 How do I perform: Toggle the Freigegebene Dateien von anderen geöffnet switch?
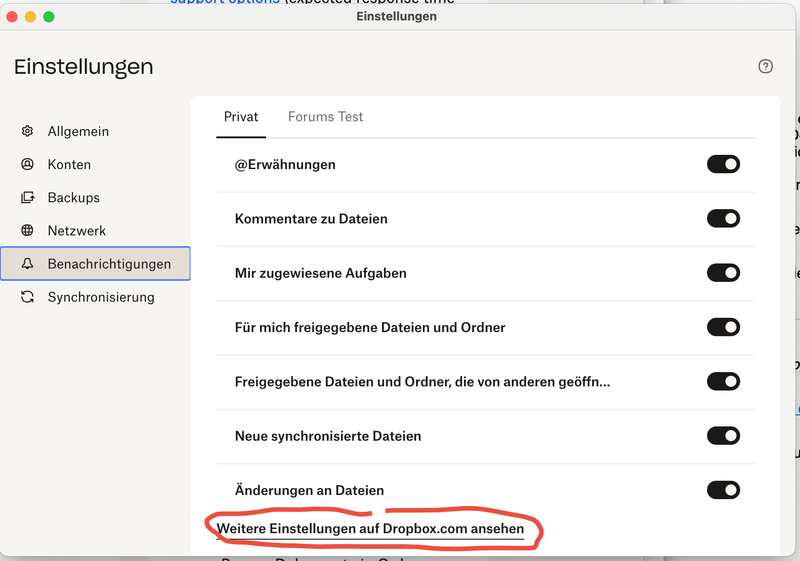723,381
